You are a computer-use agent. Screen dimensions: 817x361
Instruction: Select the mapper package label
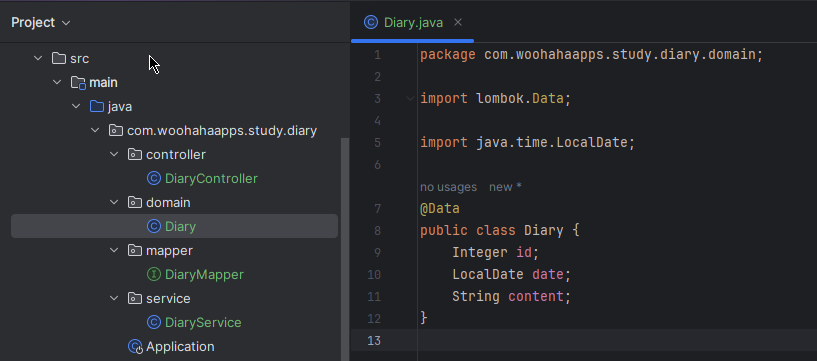point(169,251)
